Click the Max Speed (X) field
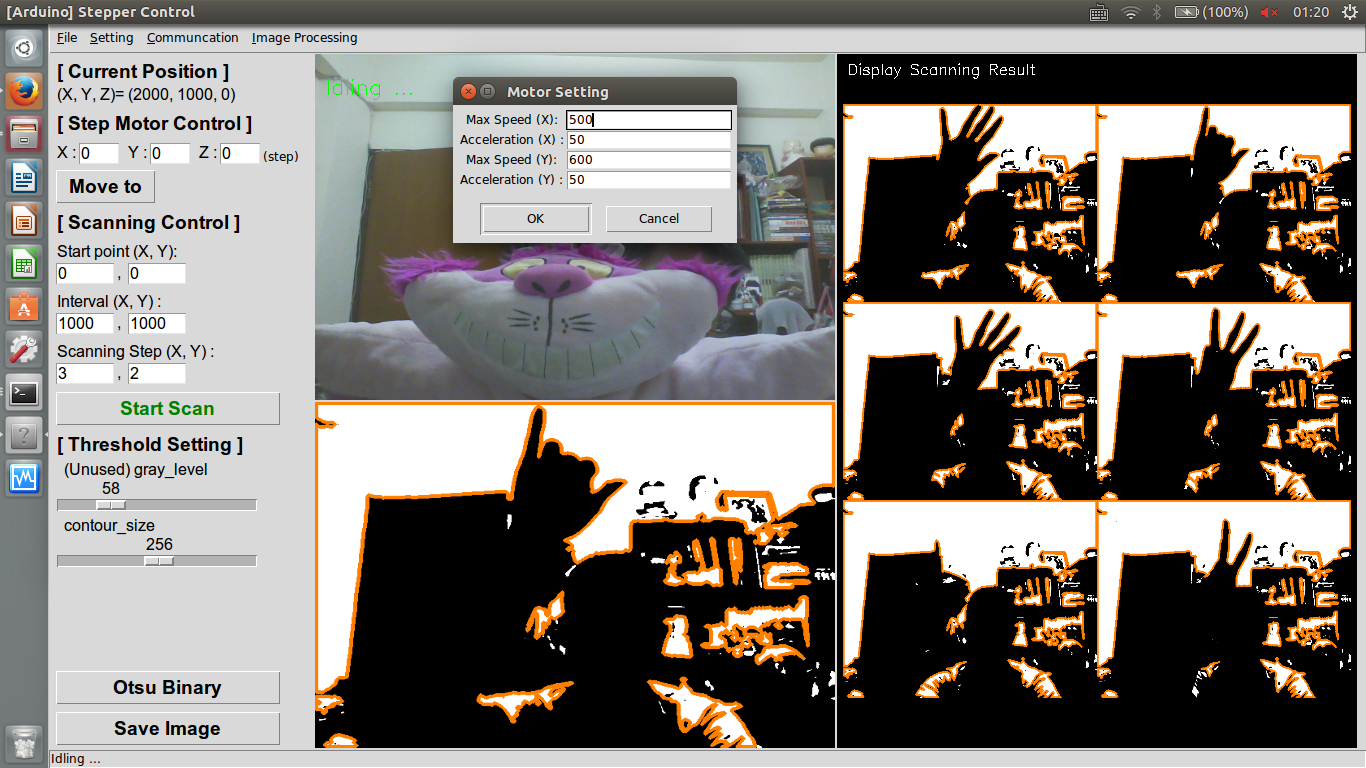 (x=649, y=120)
